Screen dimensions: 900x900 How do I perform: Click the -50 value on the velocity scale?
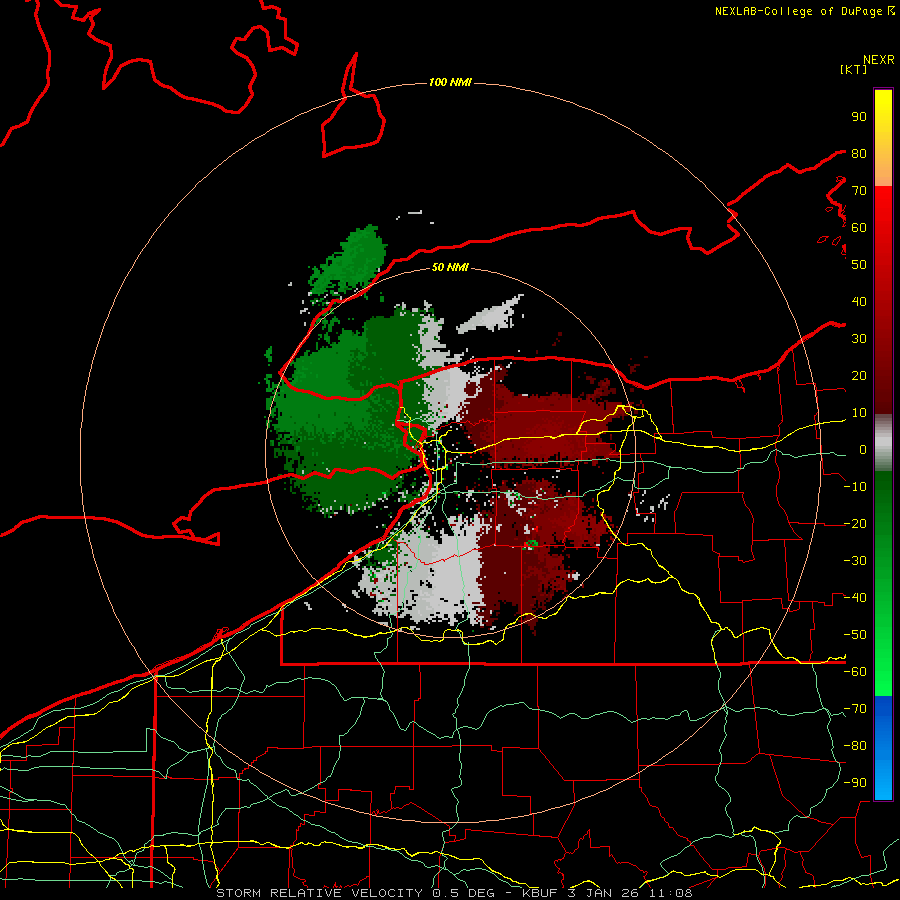coord(855,635)
